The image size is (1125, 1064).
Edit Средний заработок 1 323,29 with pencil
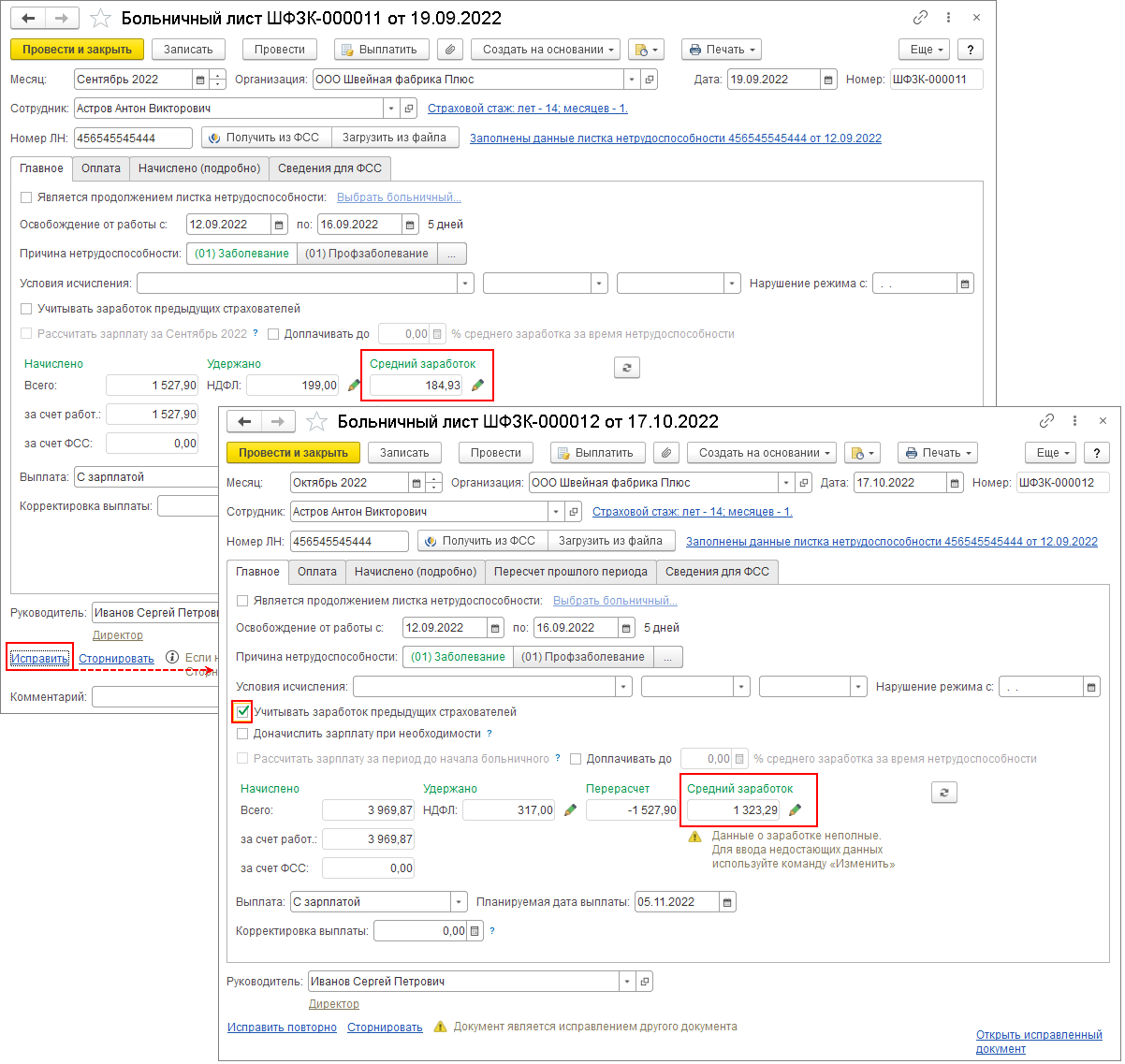(795, 810)
